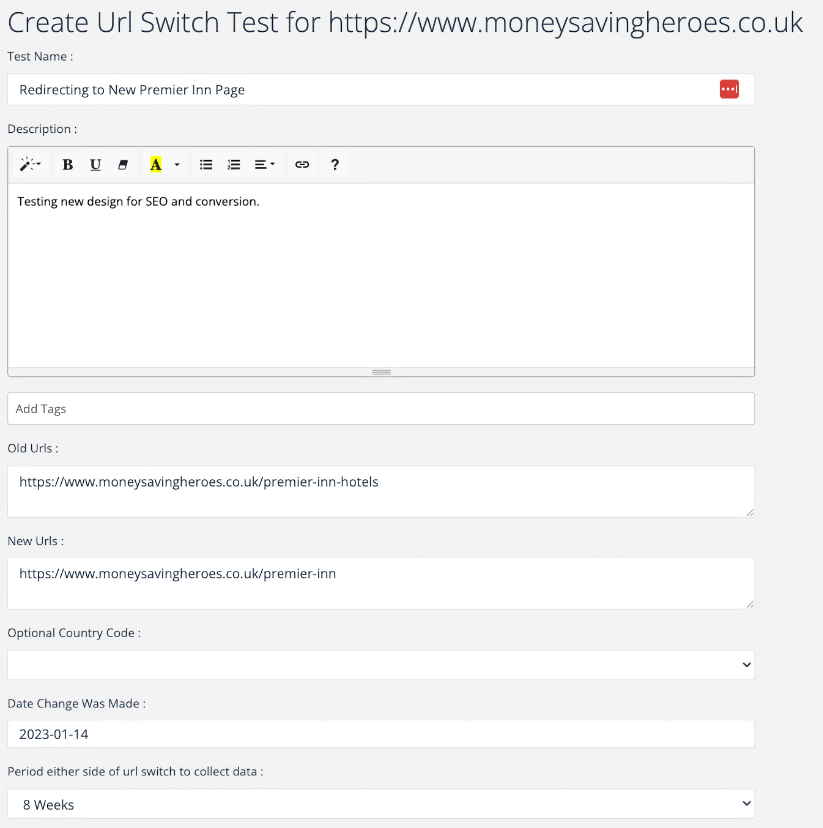Toggle bold formatting in description editor
The width and height of the screenshot is (823, 828).
68,165
